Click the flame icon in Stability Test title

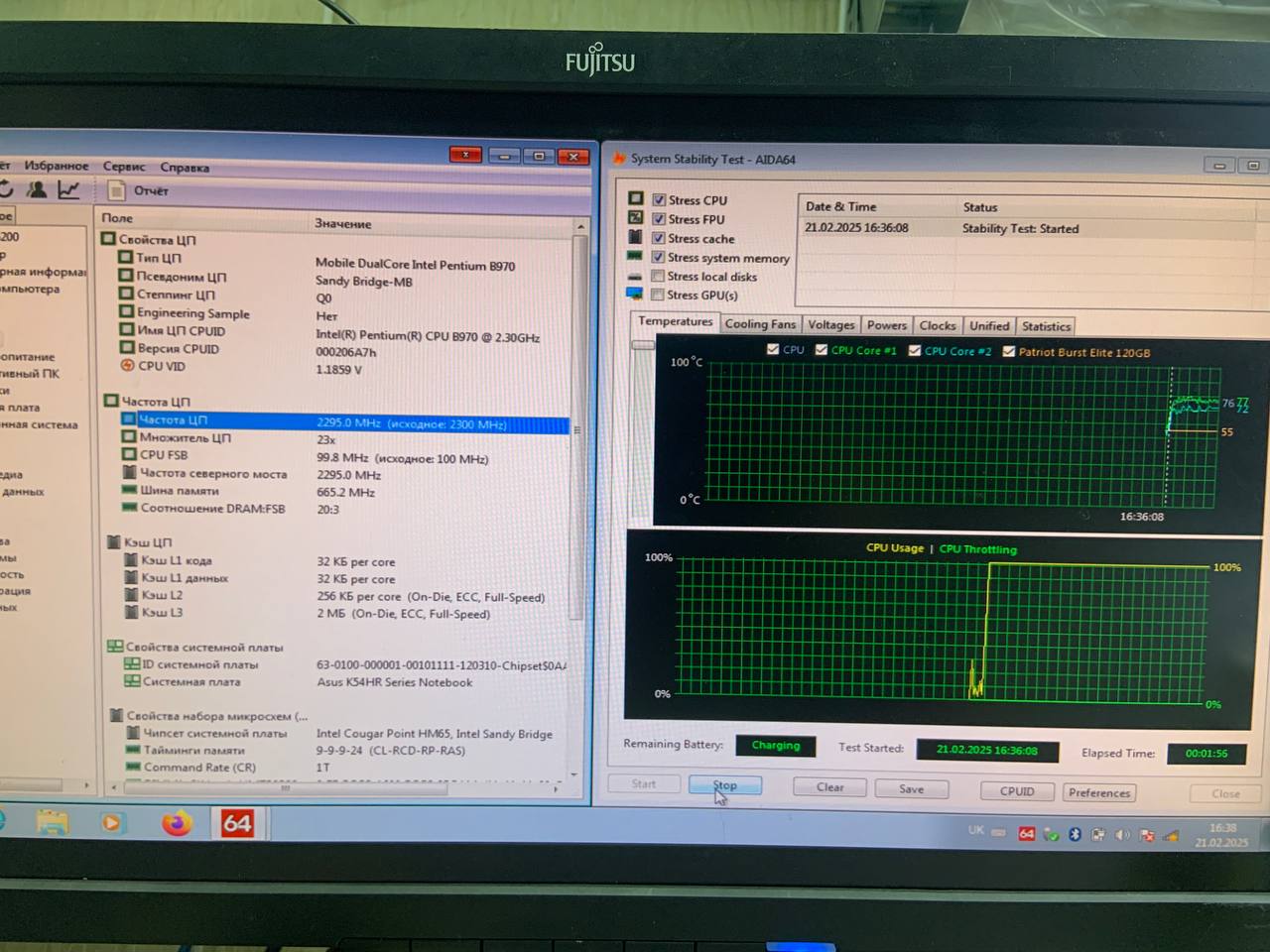point(619,158)
